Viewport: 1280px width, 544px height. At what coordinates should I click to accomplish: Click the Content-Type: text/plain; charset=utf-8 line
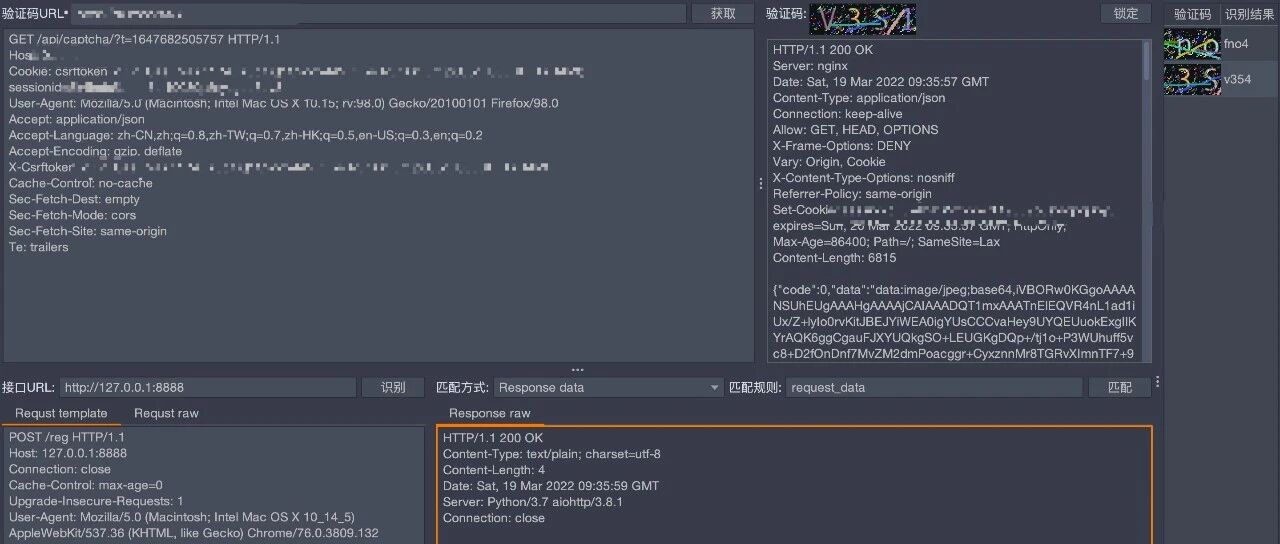[x=552, y=454]
